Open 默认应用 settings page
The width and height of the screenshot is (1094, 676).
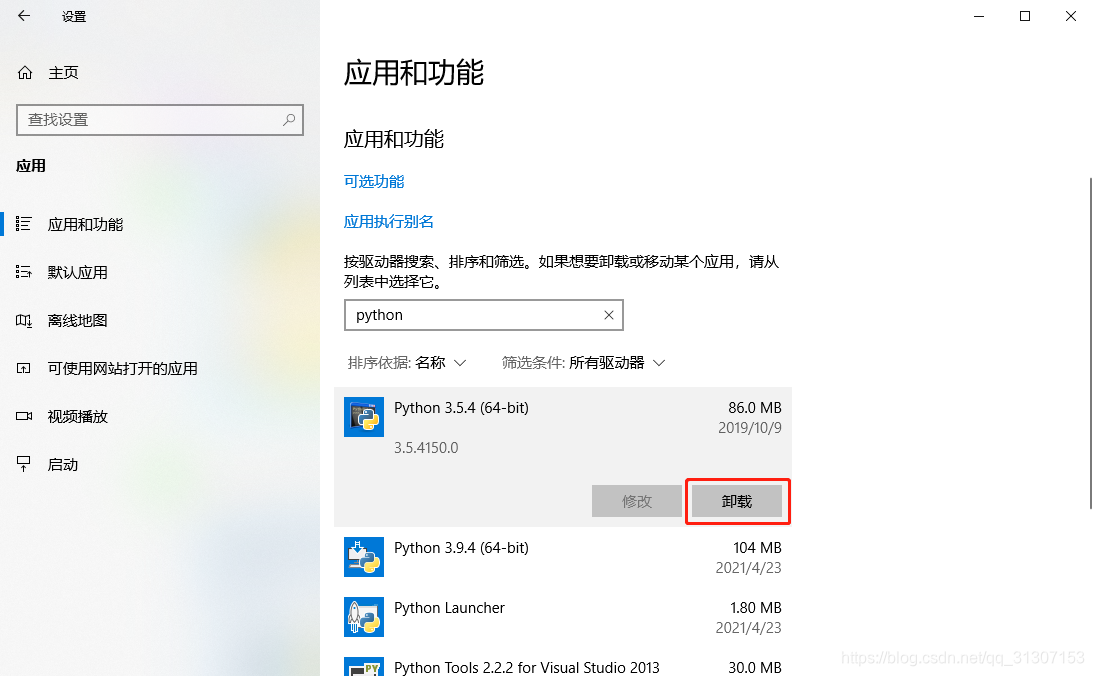click(77, 273)
